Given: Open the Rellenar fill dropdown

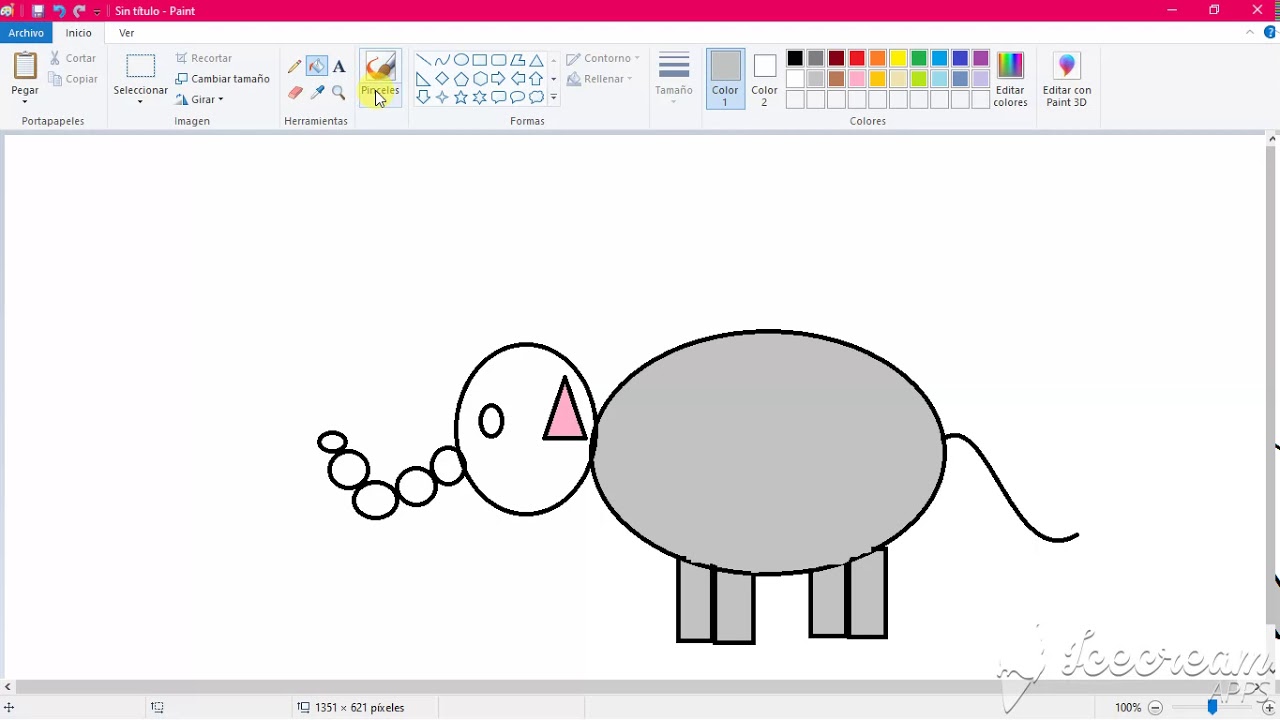Looking at the screenshot, I should [599, 79].
